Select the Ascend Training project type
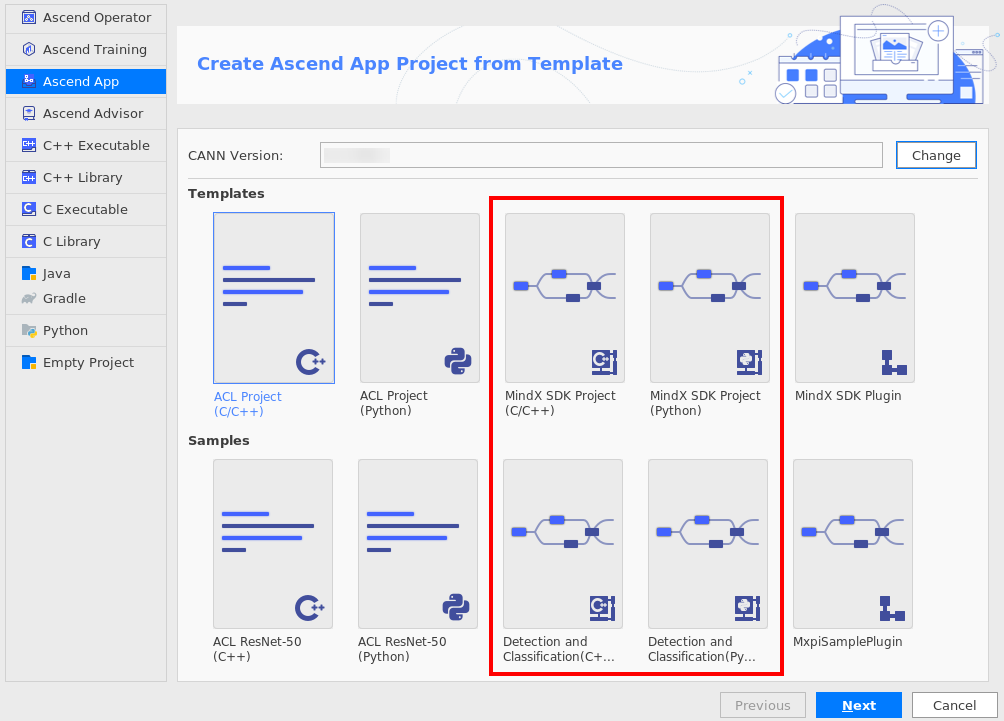Image resolution: width=1004 pixels, height=721 pixels. tap(86, 49)
